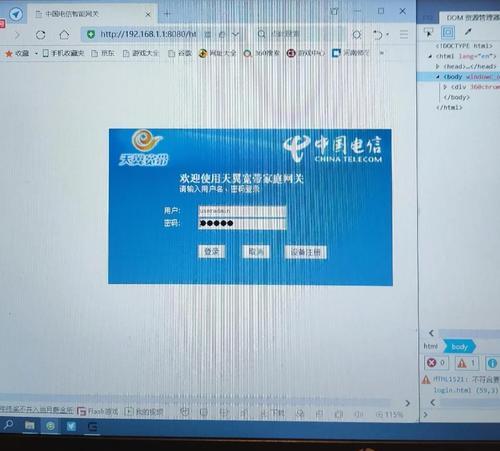Open a new tab with plus button
Image resolution: width=500 pixels, height=451 pixels.
click(x=168, y=14)
